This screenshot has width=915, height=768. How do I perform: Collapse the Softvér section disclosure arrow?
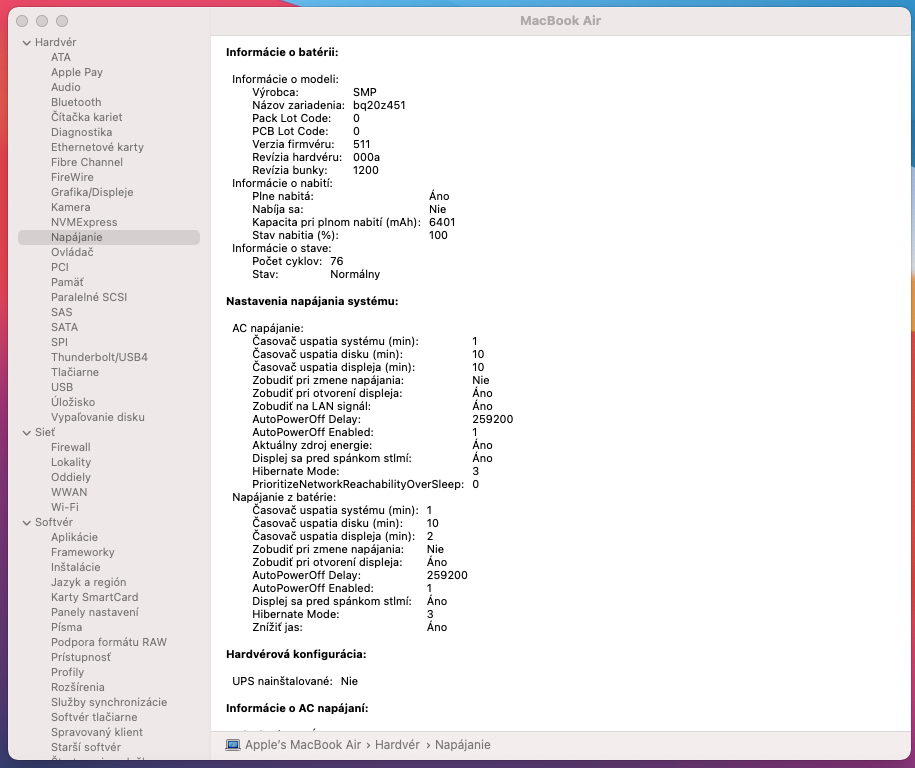(26, 522)
